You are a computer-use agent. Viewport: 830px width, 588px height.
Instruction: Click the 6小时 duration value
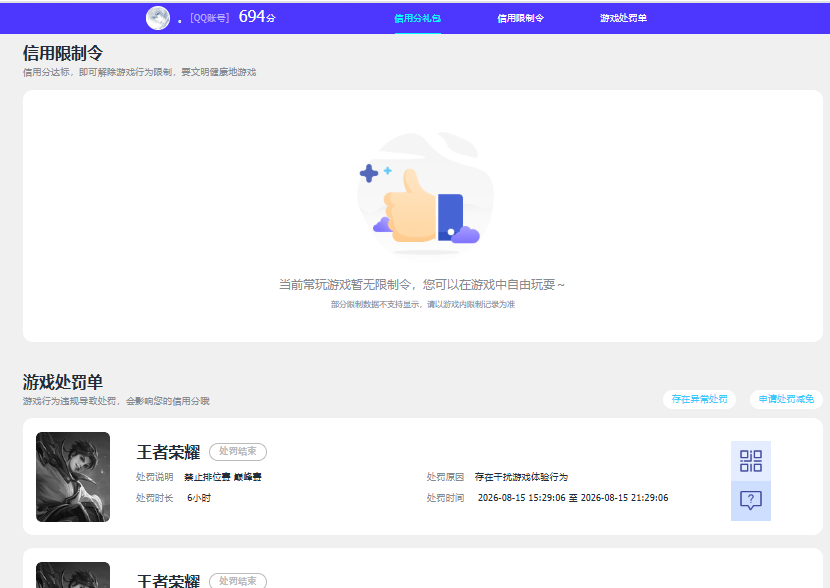(199, 497)
